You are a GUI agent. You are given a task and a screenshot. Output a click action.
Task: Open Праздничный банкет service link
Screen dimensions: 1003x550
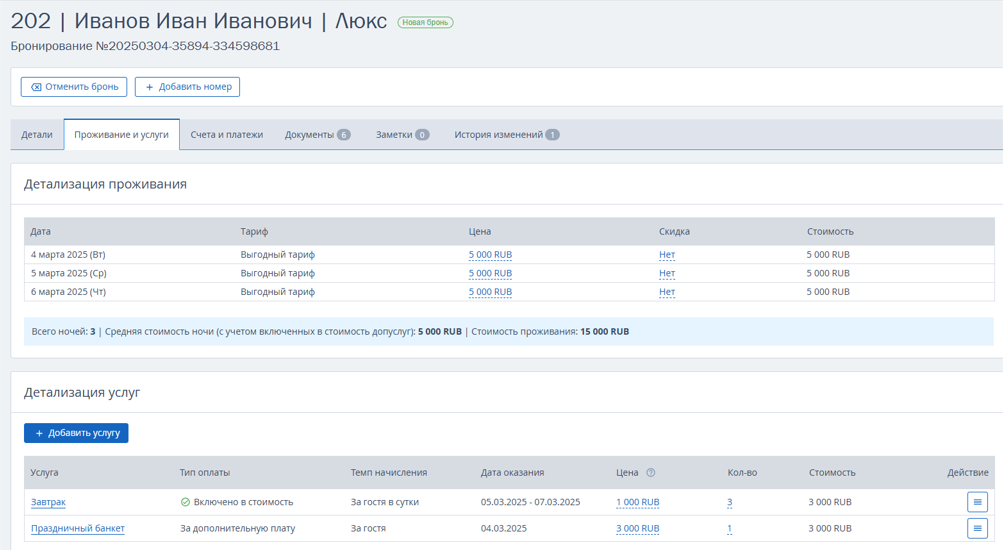pos(77,528)
